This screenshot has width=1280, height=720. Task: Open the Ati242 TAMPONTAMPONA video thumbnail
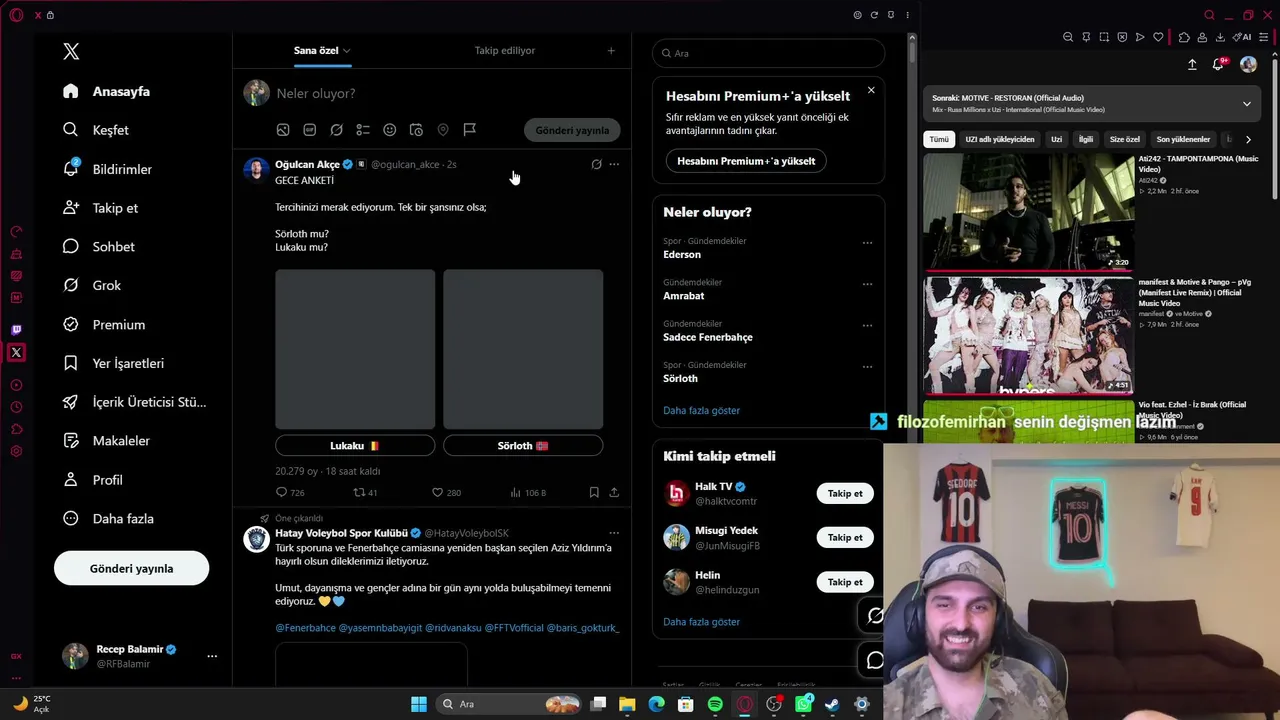pyautogui.click(x=1028, y=212)
